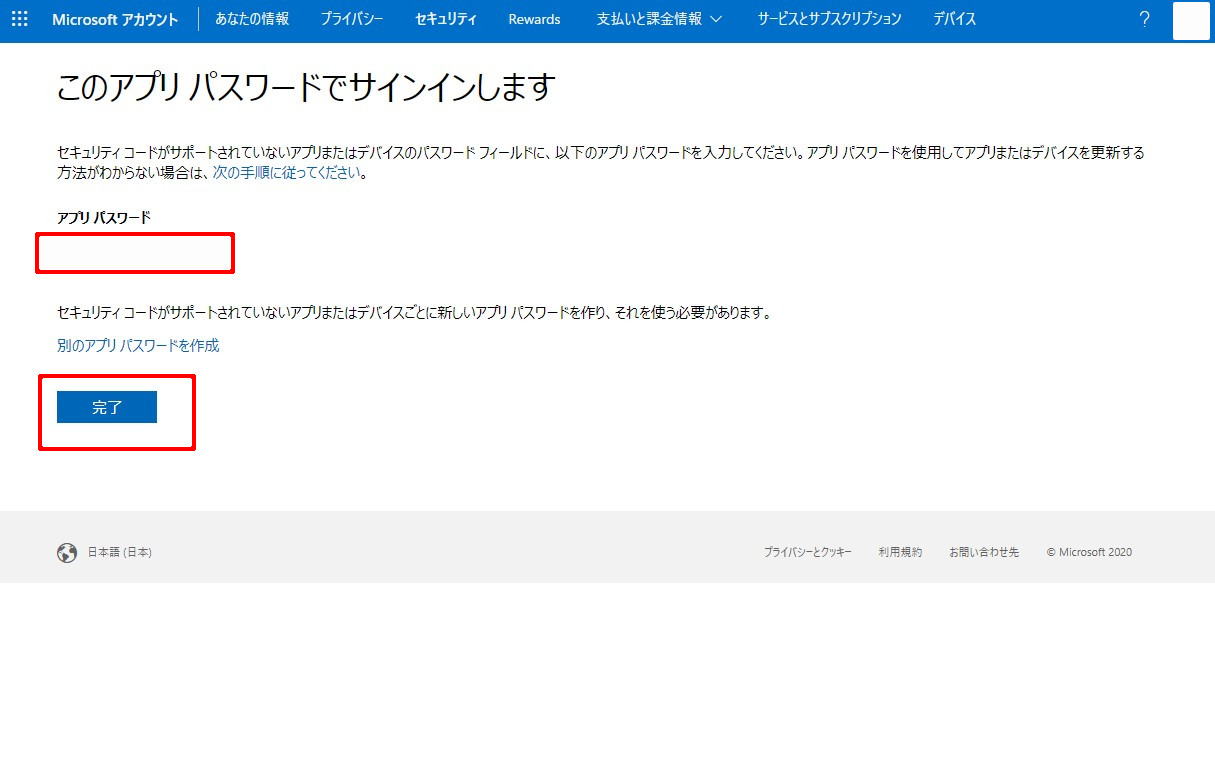
Task: Expand the 支払いと課金情報 dropdown
Action: (x=659, y=19)
